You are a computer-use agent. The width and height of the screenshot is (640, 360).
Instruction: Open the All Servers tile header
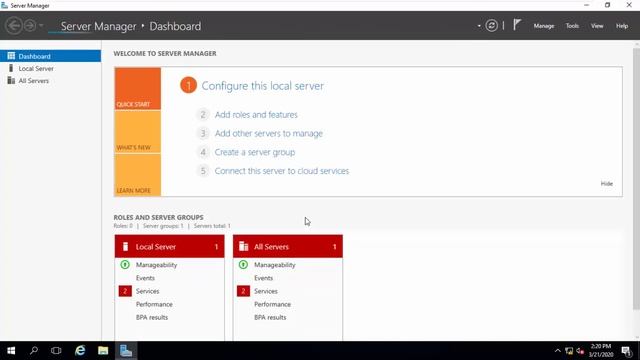[x=288, y=246]
